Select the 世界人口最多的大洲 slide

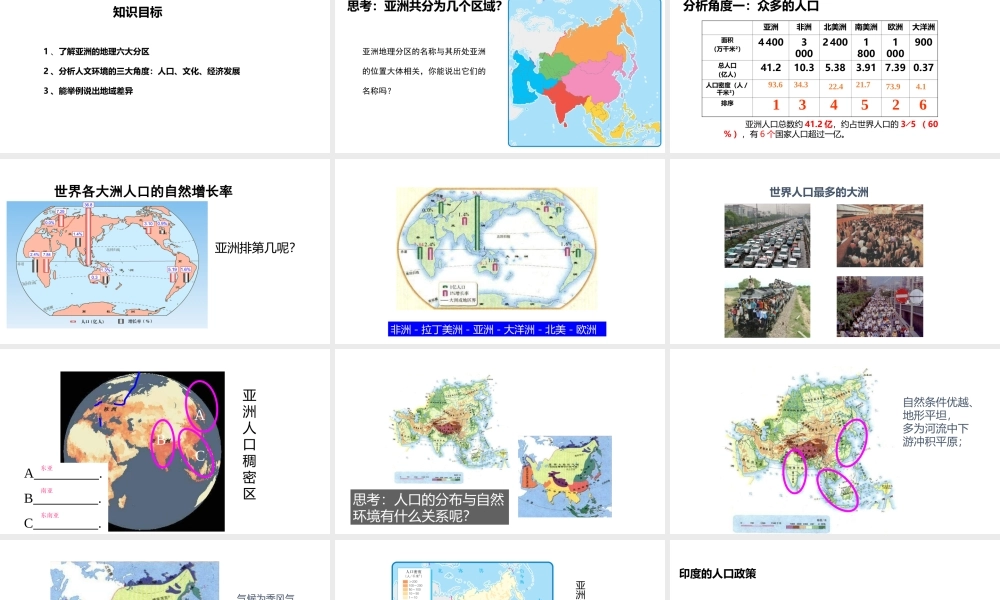tap(835, 251)
